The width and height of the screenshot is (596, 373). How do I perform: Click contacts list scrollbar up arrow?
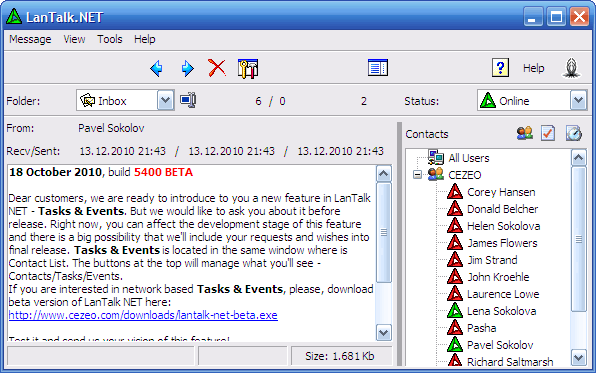579,157
